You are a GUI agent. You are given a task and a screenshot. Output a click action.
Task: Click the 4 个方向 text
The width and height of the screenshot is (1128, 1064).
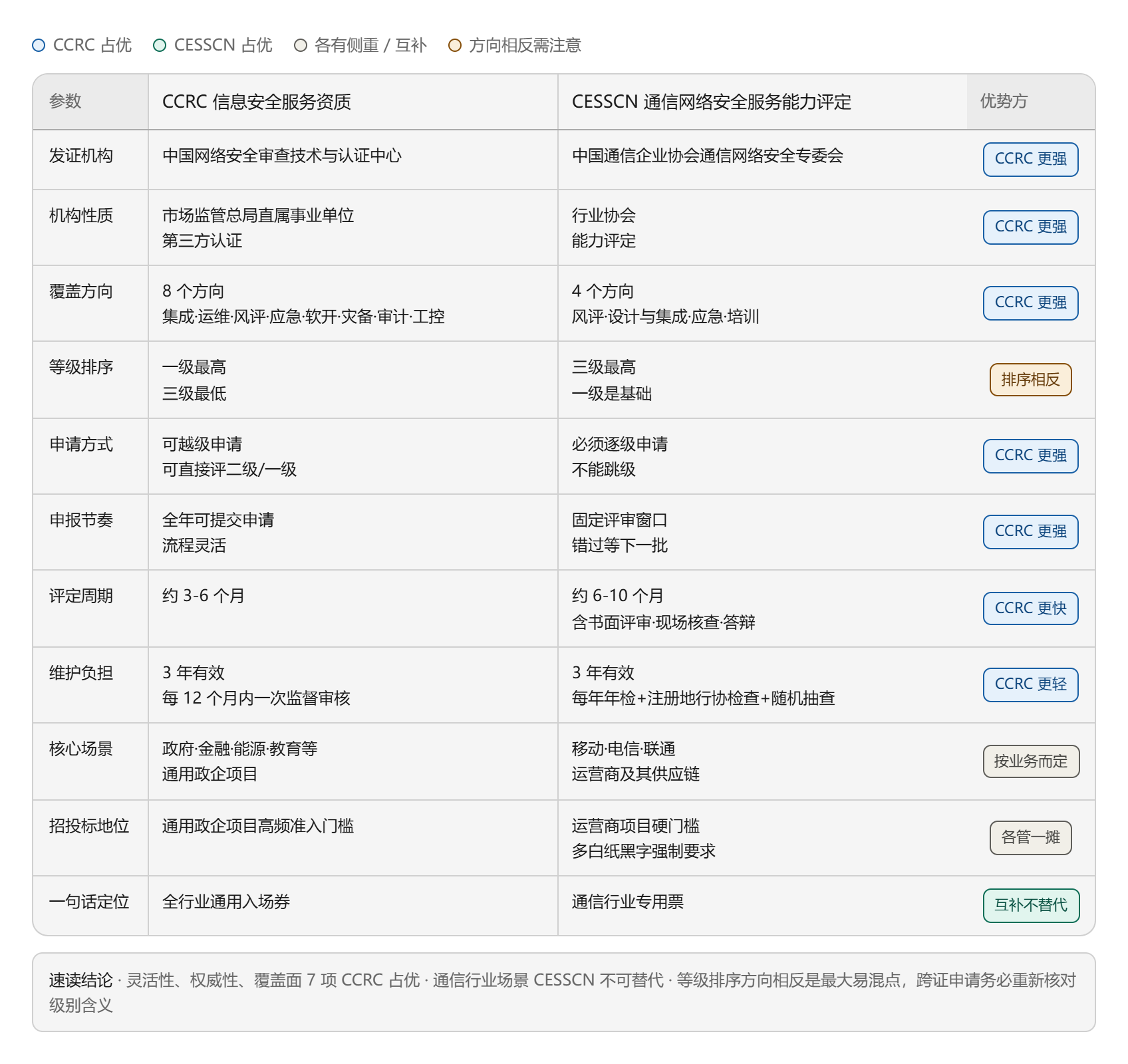coord(603,291)
